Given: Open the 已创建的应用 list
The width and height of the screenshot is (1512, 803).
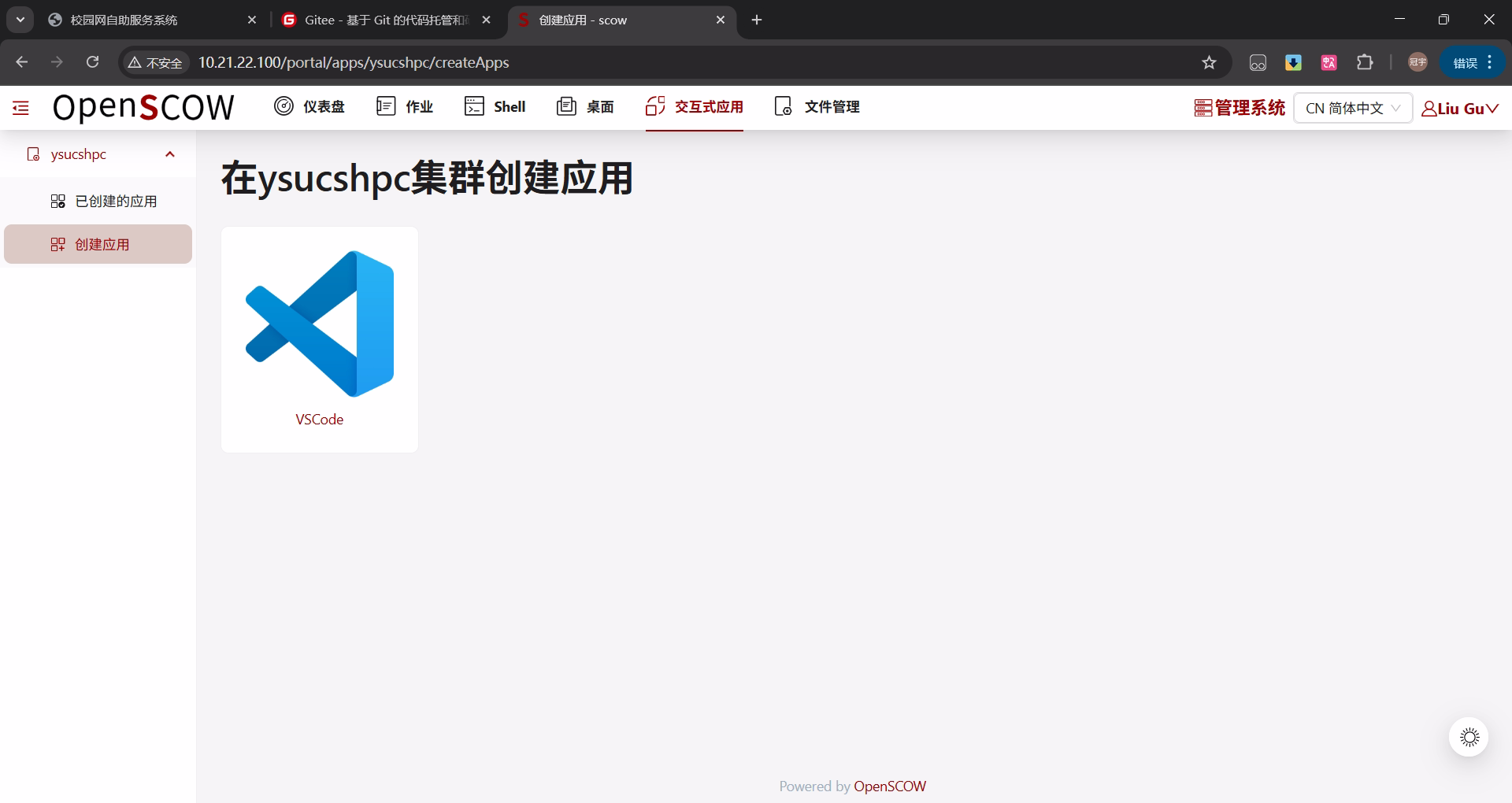Looking at the screenshot, I should point(115,202).
